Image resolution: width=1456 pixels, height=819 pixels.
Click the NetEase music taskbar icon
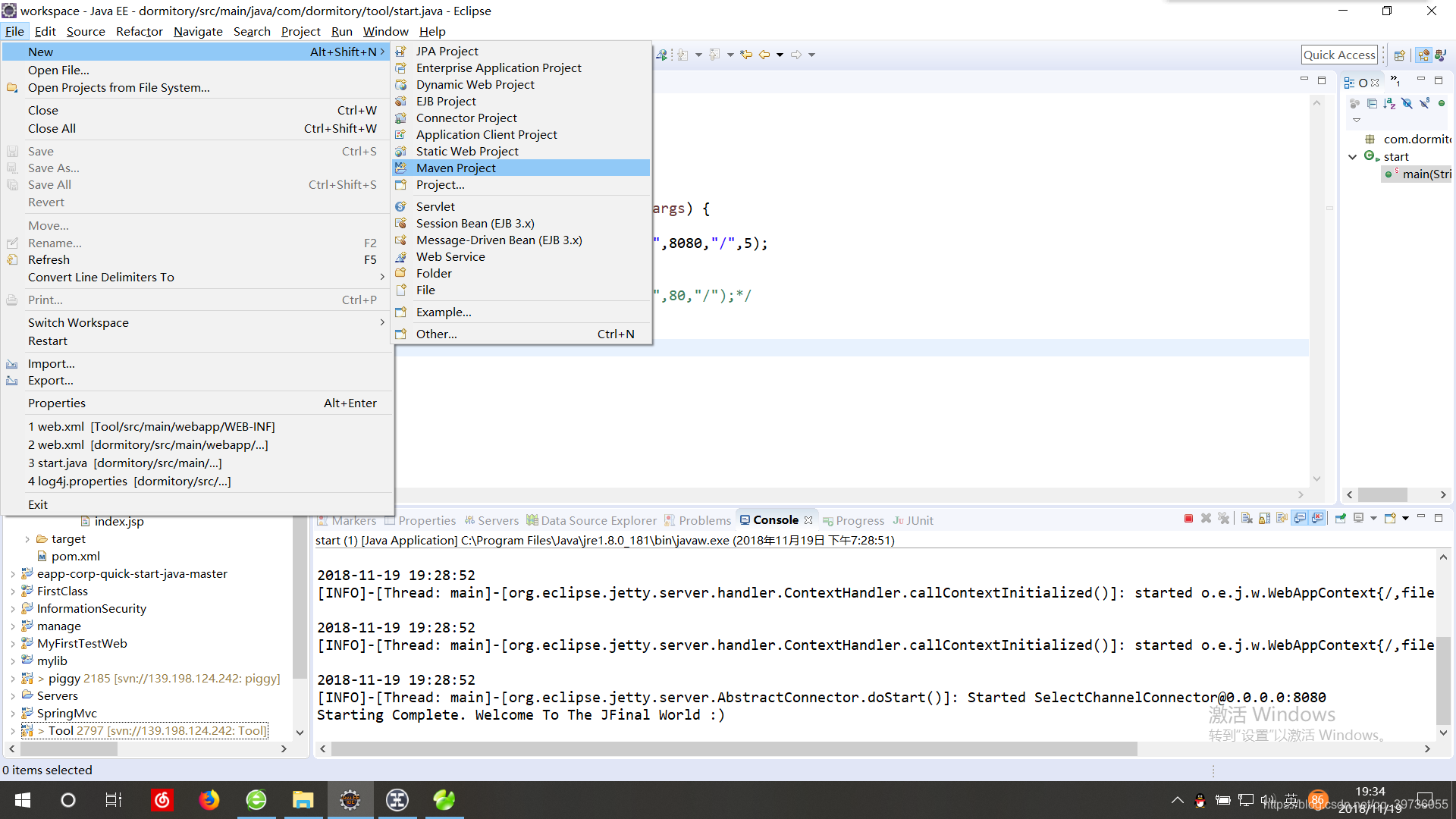pyautogui.click(x=162, y=800)
